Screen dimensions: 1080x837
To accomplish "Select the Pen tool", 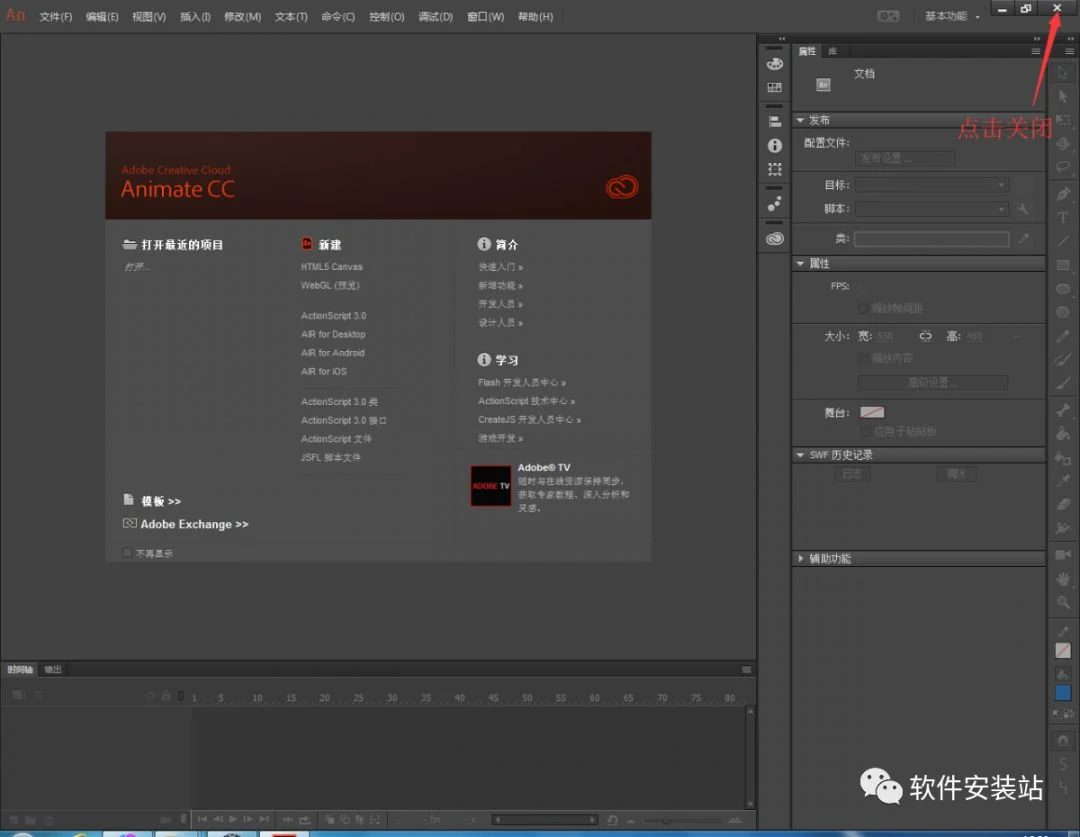I will 1063,194.
